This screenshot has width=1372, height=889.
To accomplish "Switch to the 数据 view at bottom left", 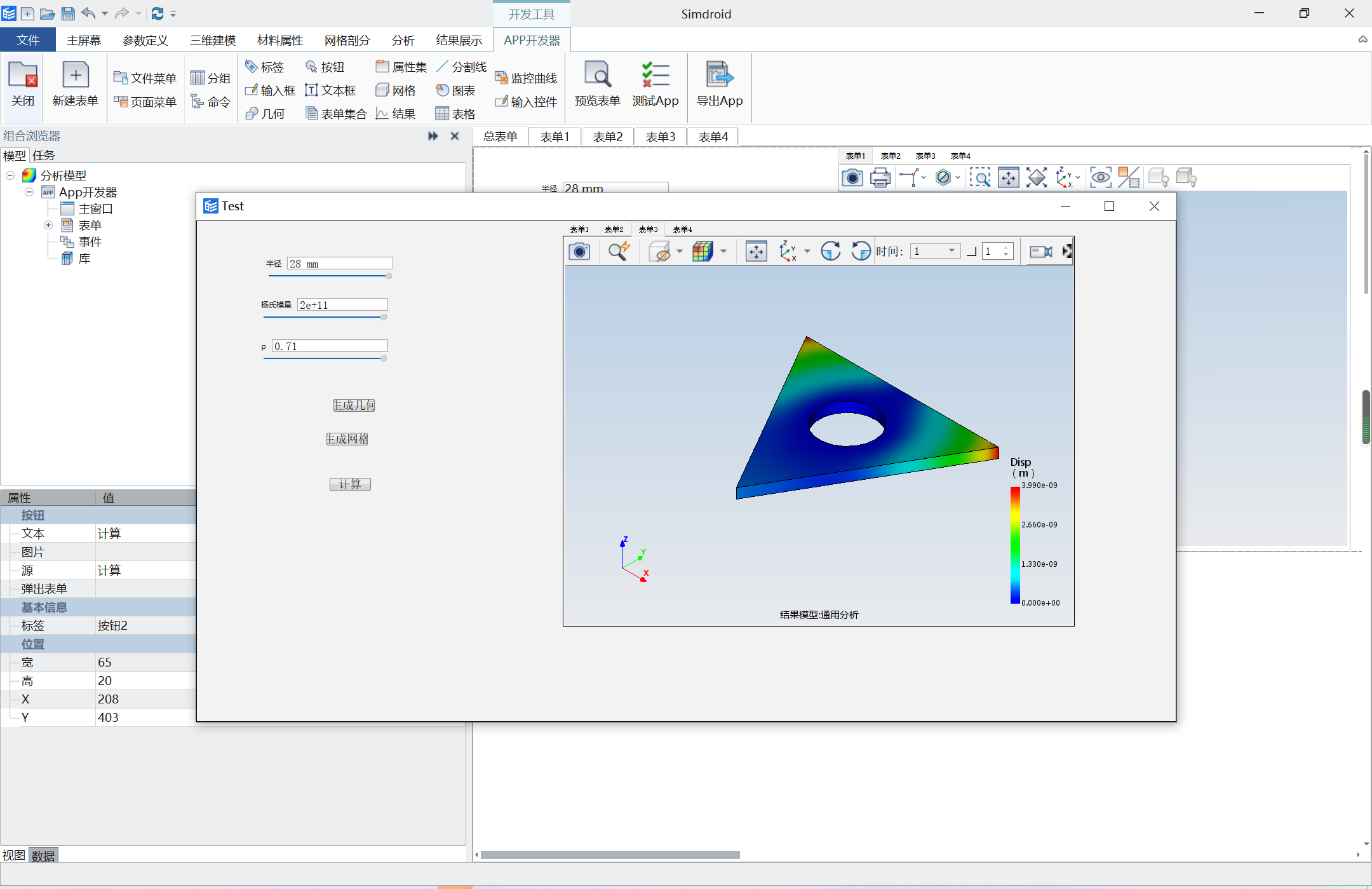I will 43,855.
